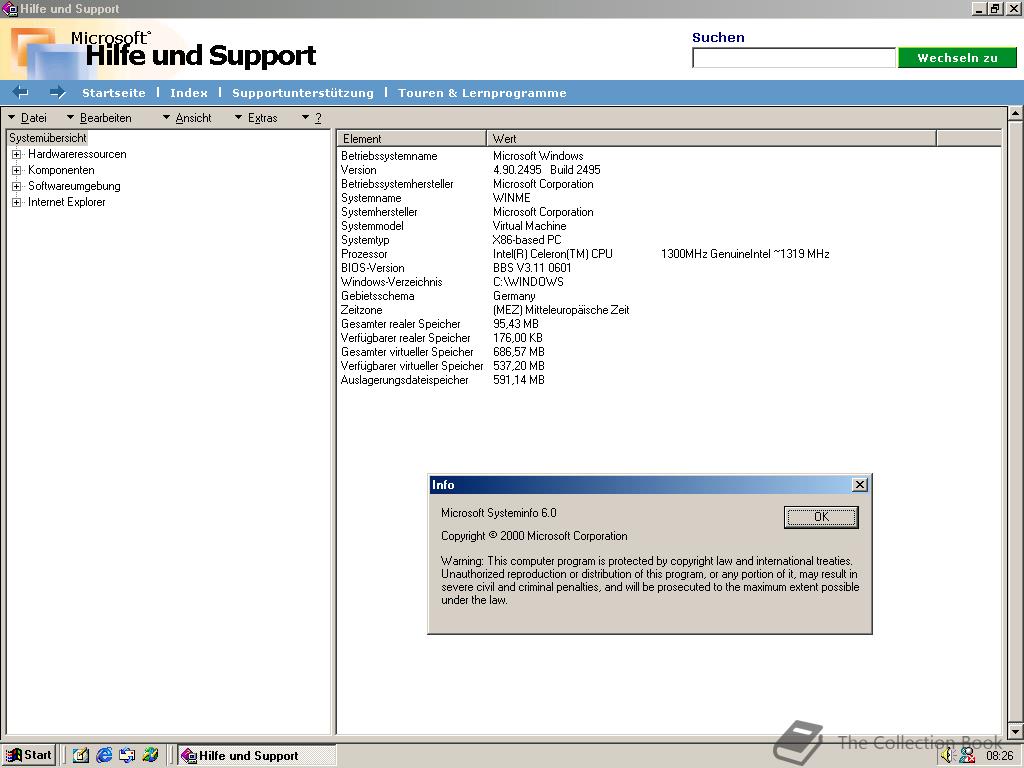1024x768 pixels.
Task: Expand the Internet Explorer node
Action: (x=16, y=202)
